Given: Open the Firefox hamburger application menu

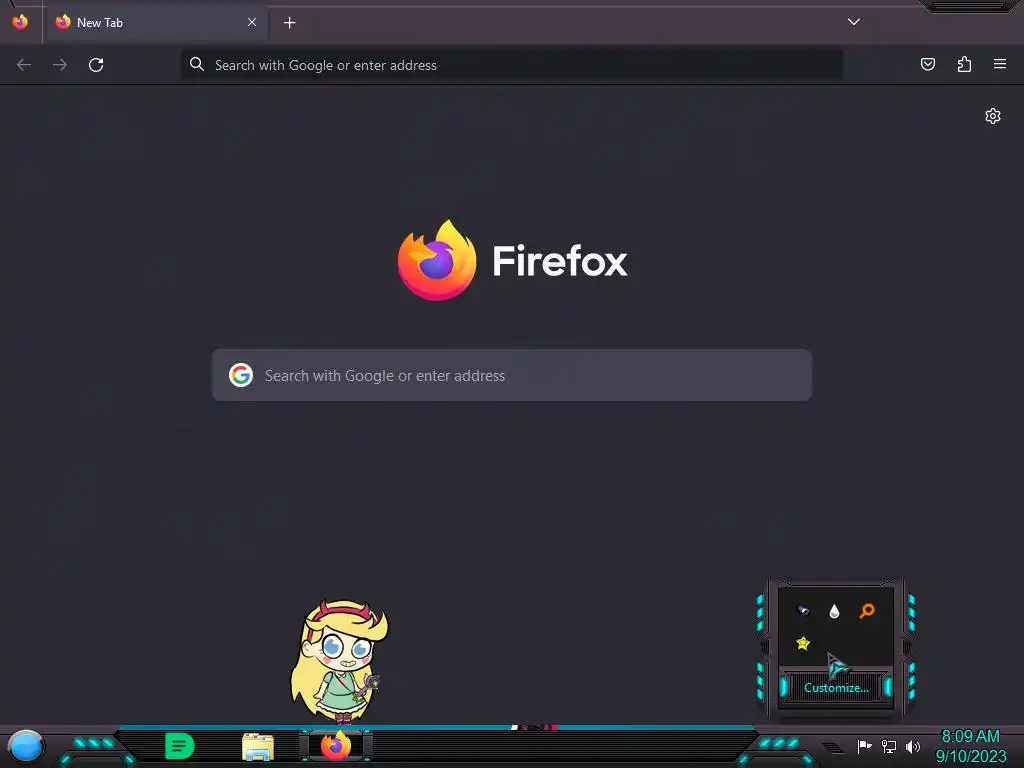Looking at the screenshot, I should pos(1000,64).
